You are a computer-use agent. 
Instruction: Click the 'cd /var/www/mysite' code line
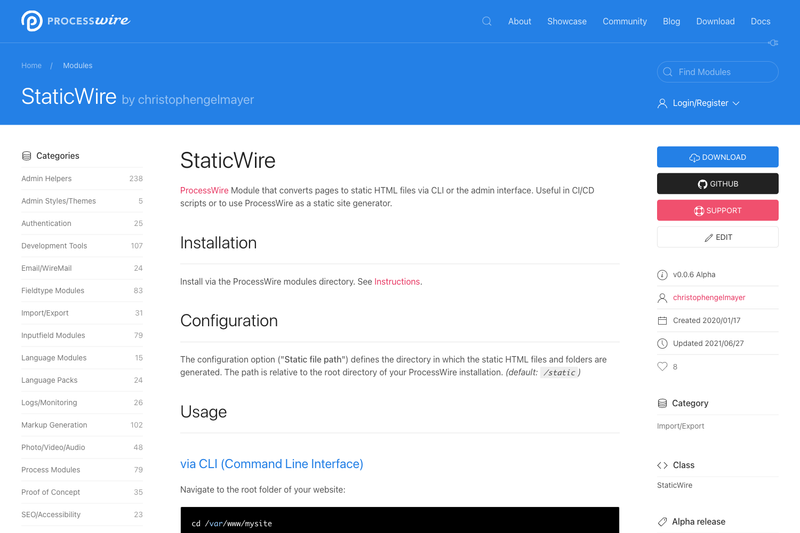pyautogui.click(x=232, y=524)
